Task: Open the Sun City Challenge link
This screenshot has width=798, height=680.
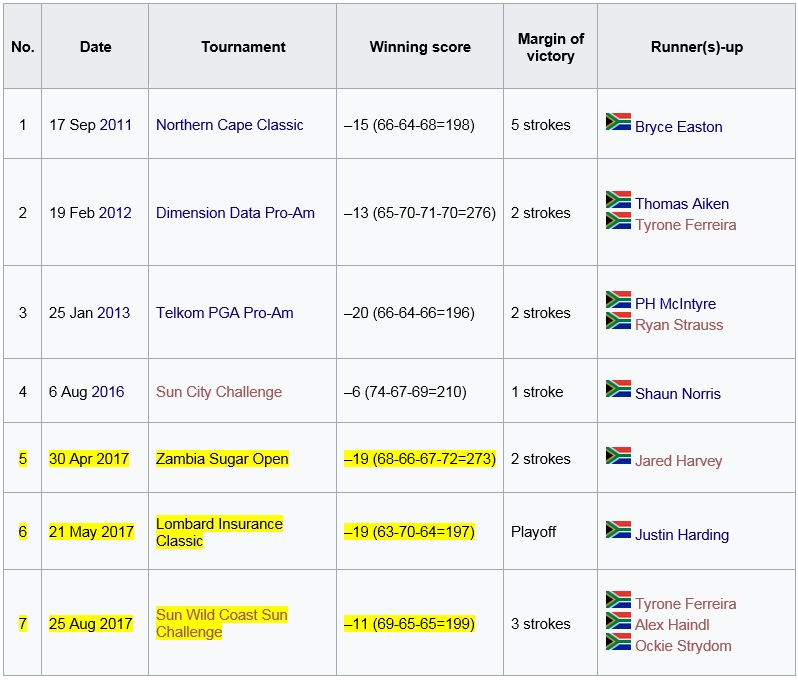Action: tap(219, 392)
